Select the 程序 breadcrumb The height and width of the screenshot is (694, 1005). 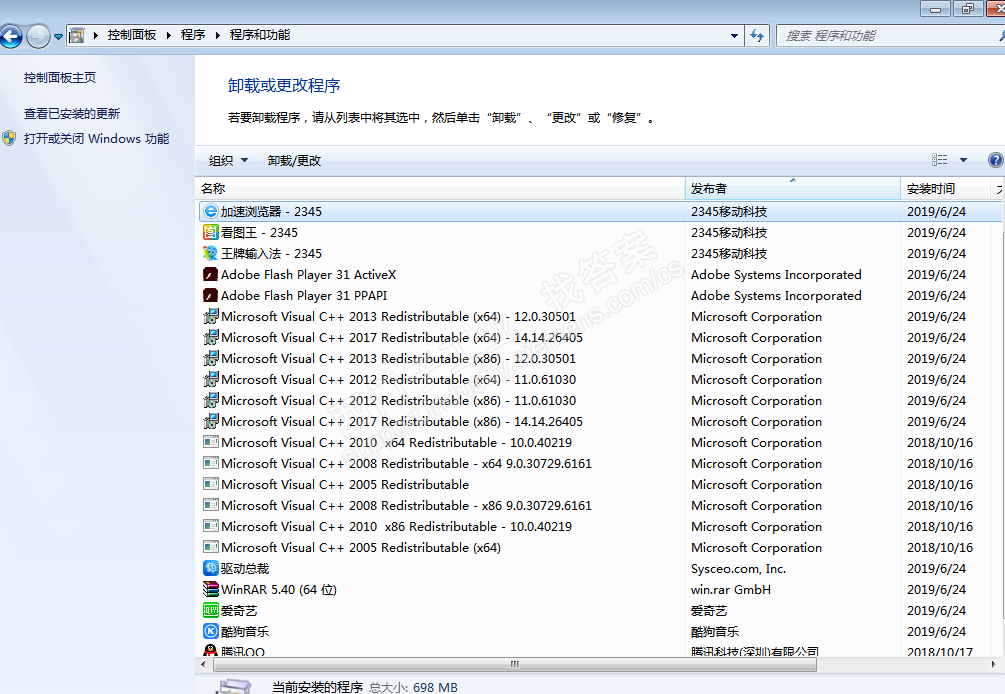[193, 35]
